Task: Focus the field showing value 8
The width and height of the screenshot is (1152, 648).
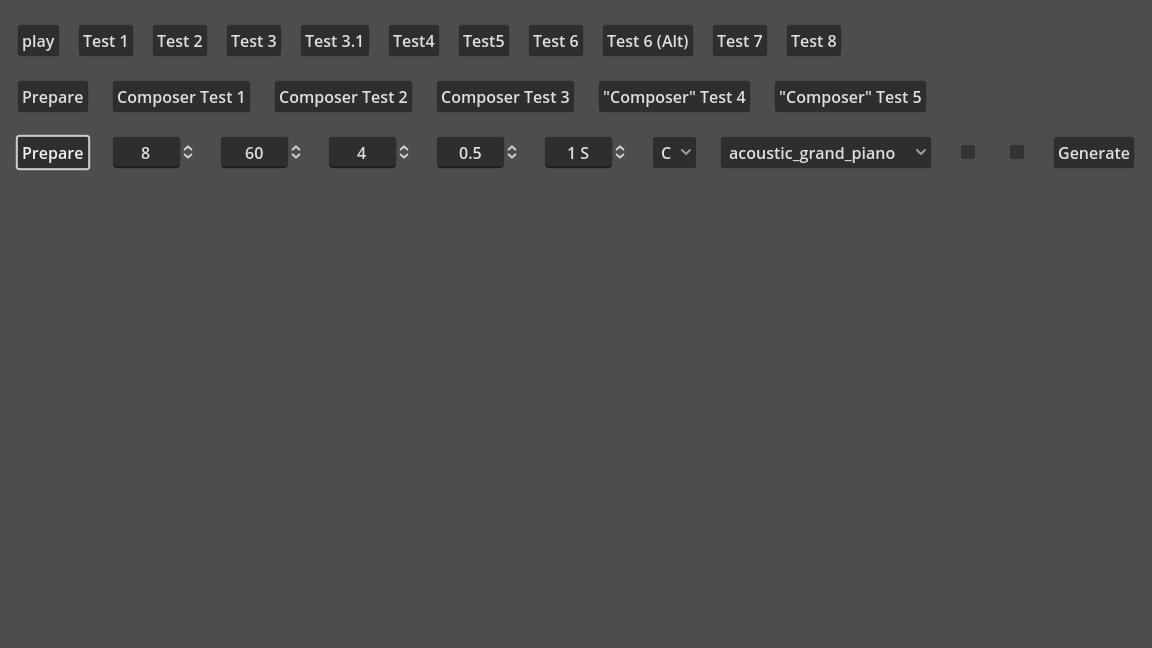Action: pos(145,153)
